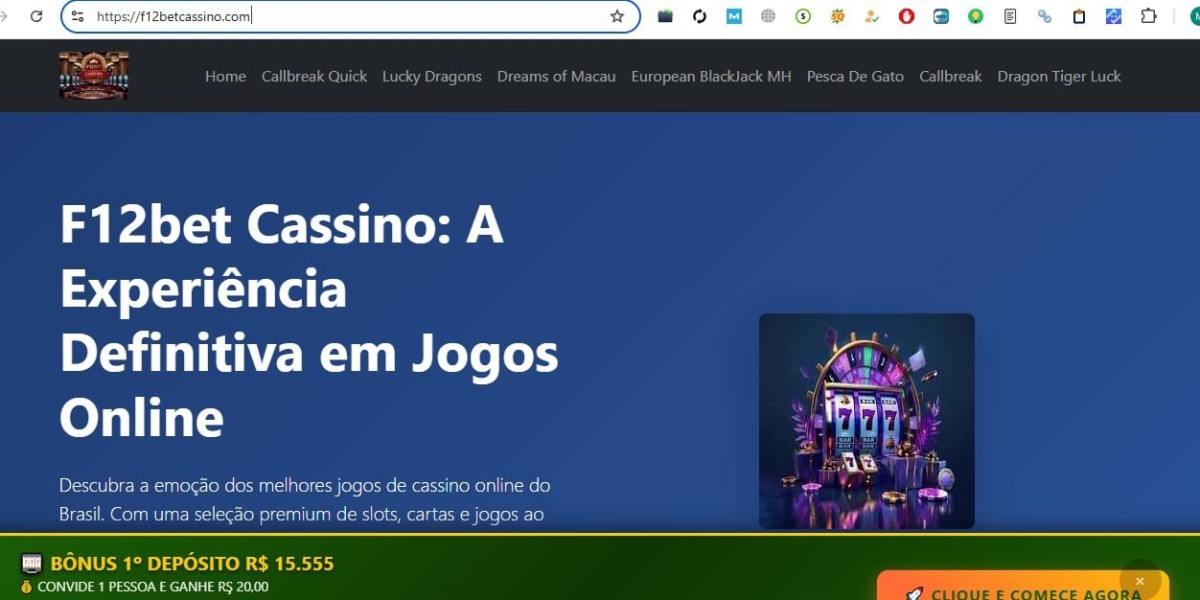1200x600 pixels.
Task: Click the address bar URL field
Action: (x=350, y=16)
